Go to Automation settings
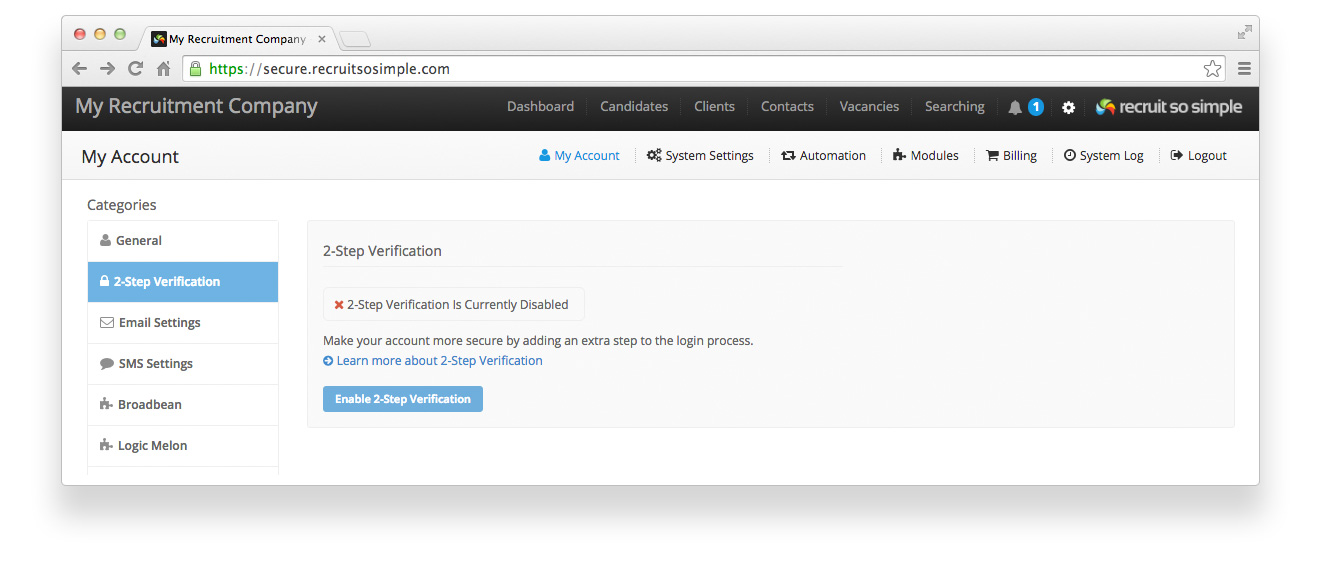Screen dimensions: 1325x562 pos(823,155)
